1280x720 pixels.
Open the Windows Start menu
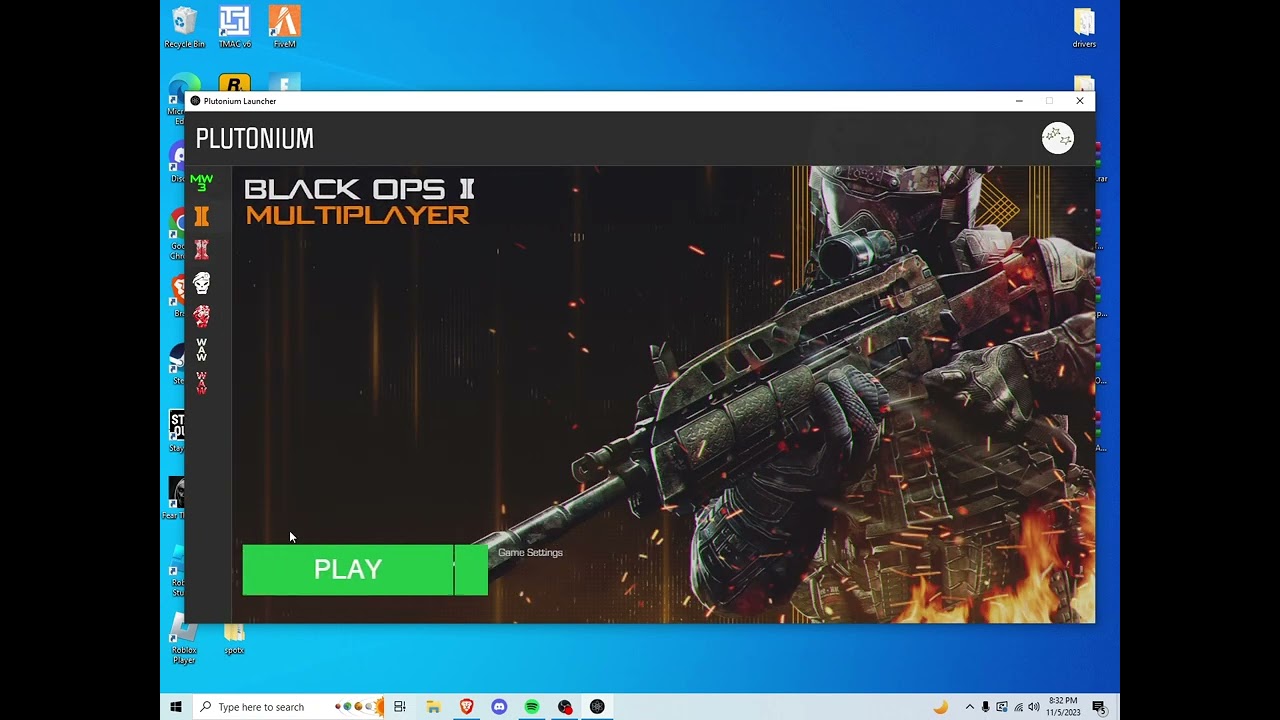pyautogui.click(x=176, y=707)
